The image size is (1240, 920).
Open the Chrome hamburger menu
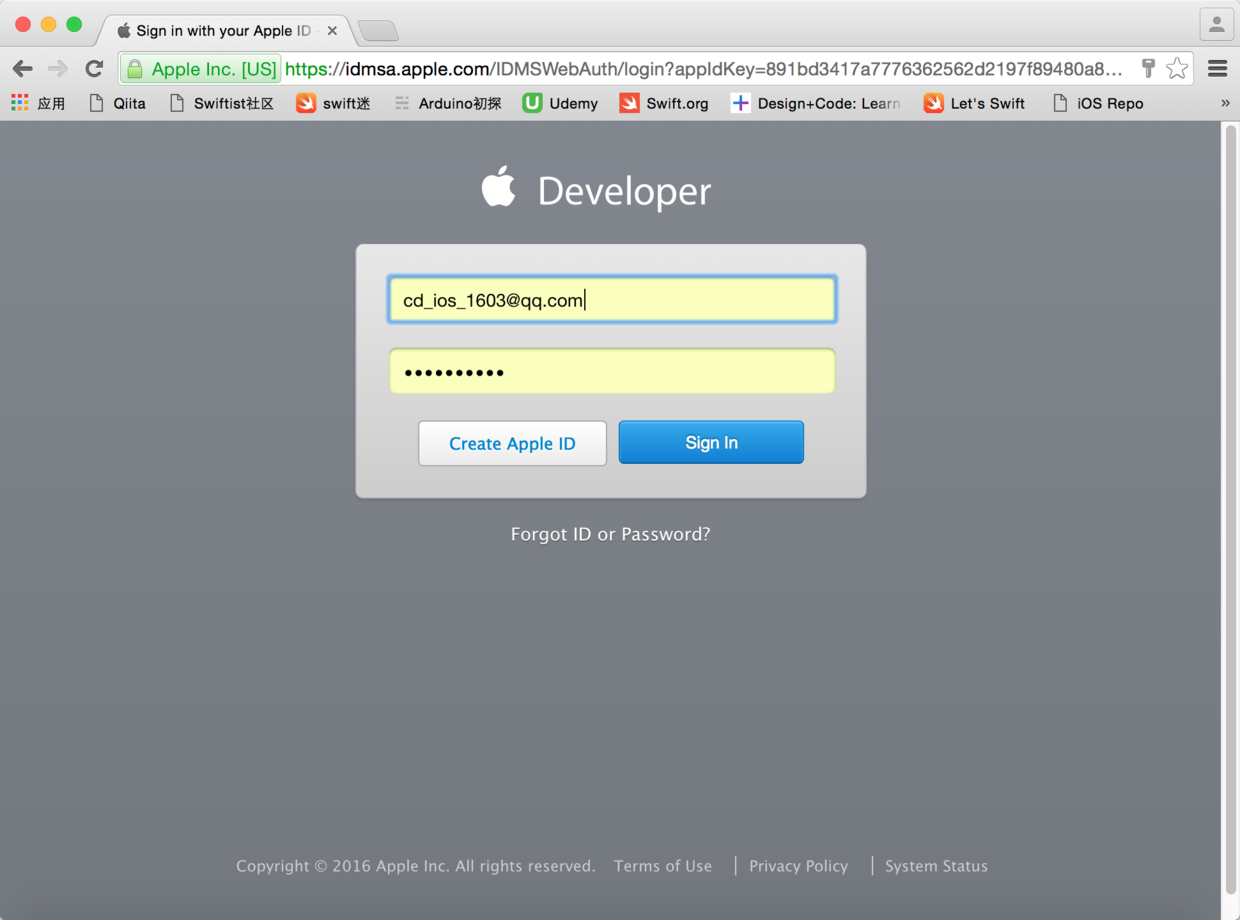point(1217,68)
